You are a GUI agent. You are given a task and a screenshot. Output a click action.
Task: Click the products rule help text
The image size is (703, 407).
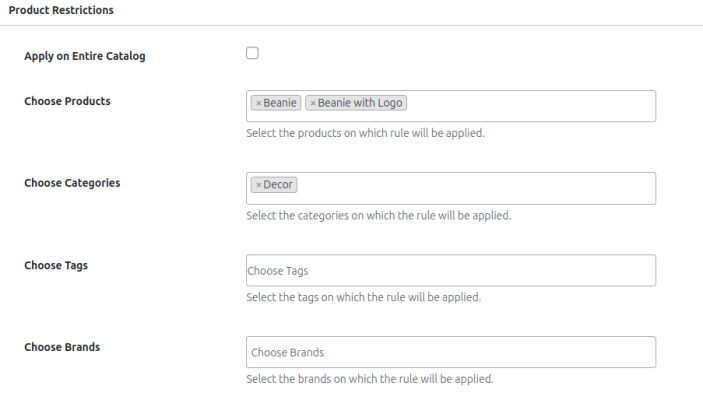[365, 133]
